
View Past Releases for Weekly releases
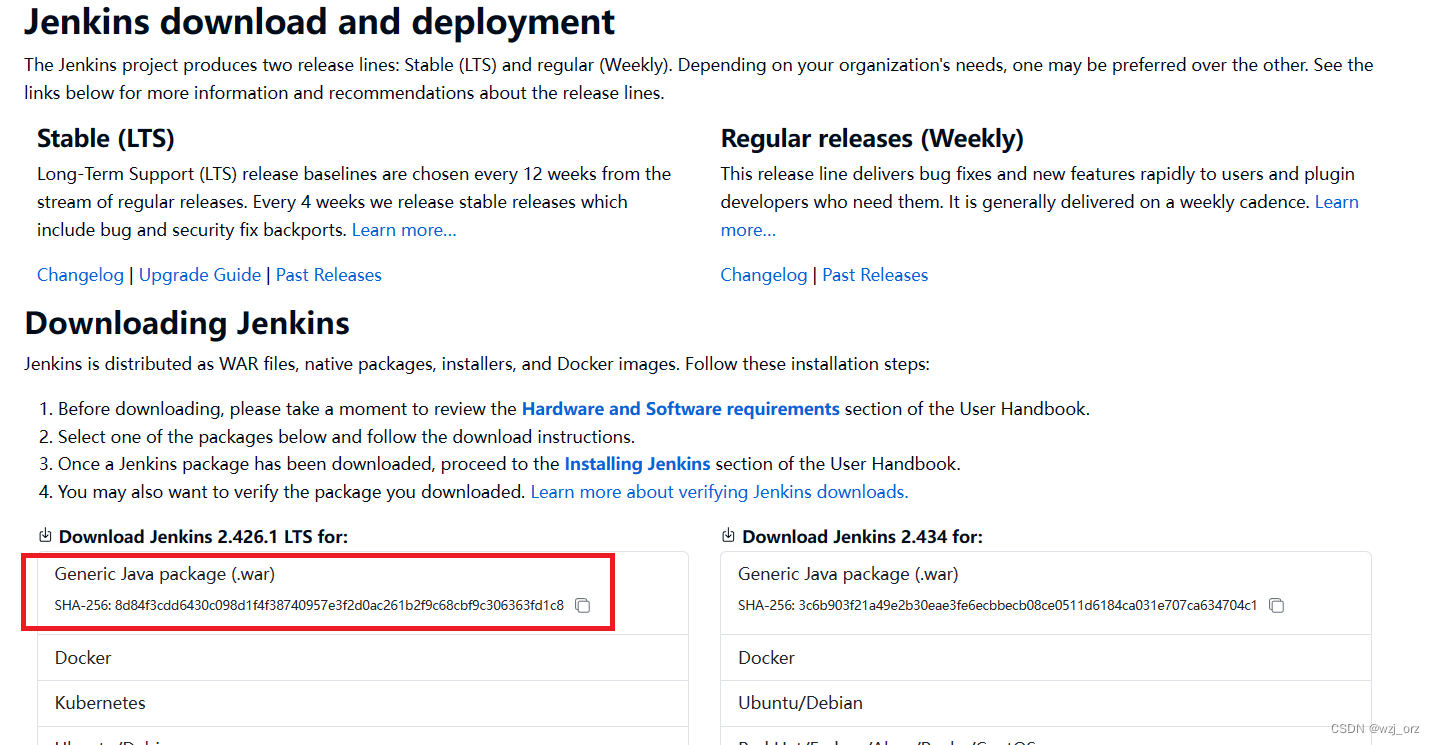pyautogui.click(x=875, y=274)
